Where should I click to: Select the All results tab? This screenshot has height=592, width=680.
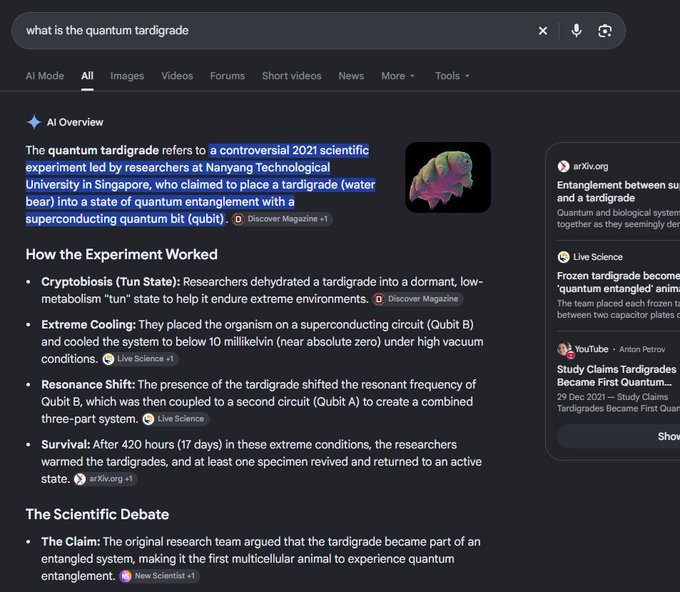click(x=87, y=76)
